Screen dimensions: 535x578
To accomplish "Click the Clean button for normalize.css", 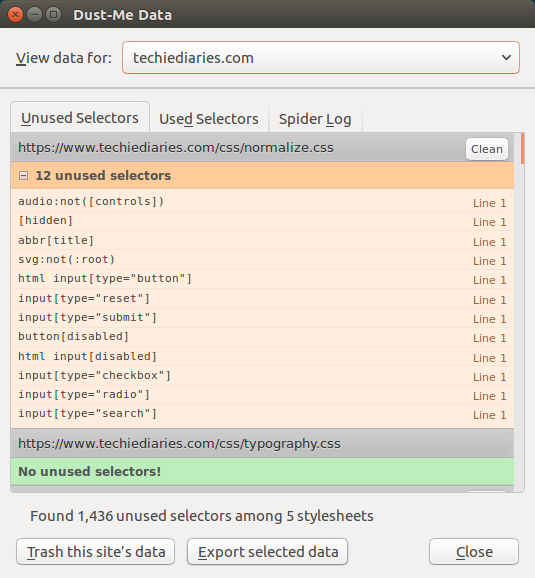I will pos(487,149).
